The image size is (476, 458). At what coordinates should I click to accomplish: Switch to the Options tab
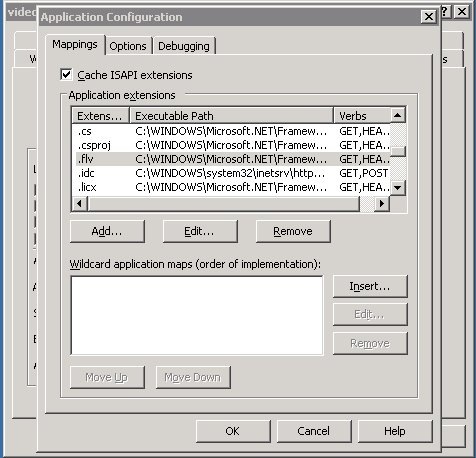click(128, 46)
